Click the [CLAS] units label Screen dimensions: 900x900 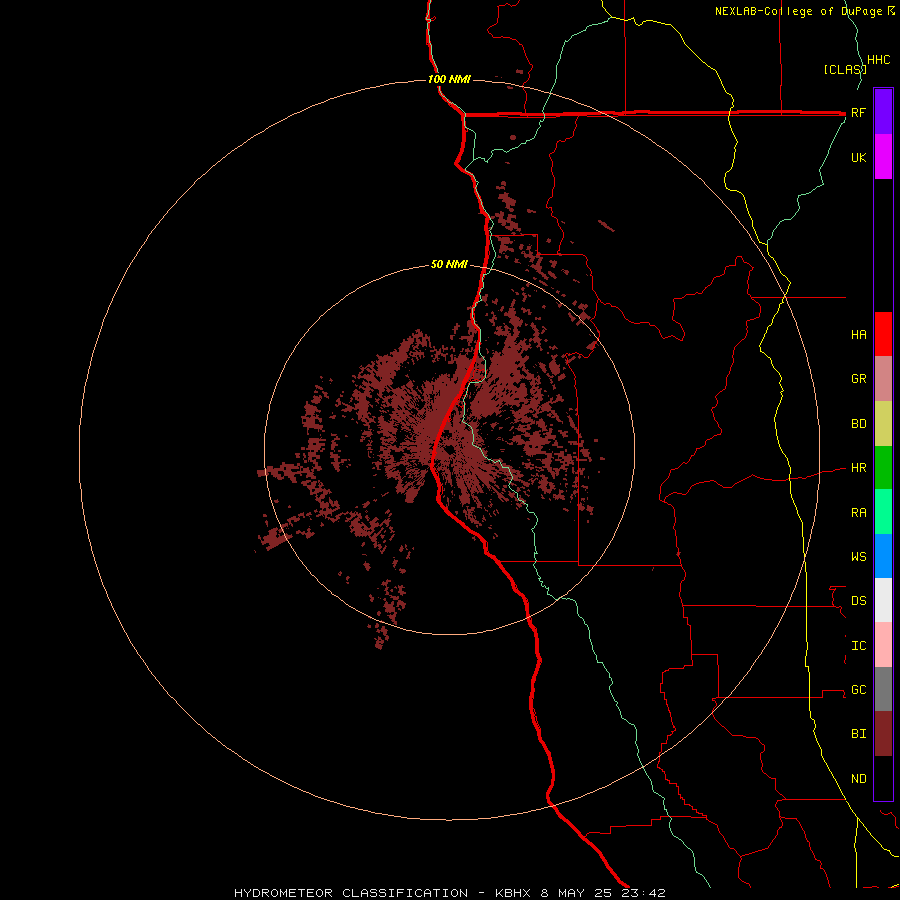click(x=845, y=69)
